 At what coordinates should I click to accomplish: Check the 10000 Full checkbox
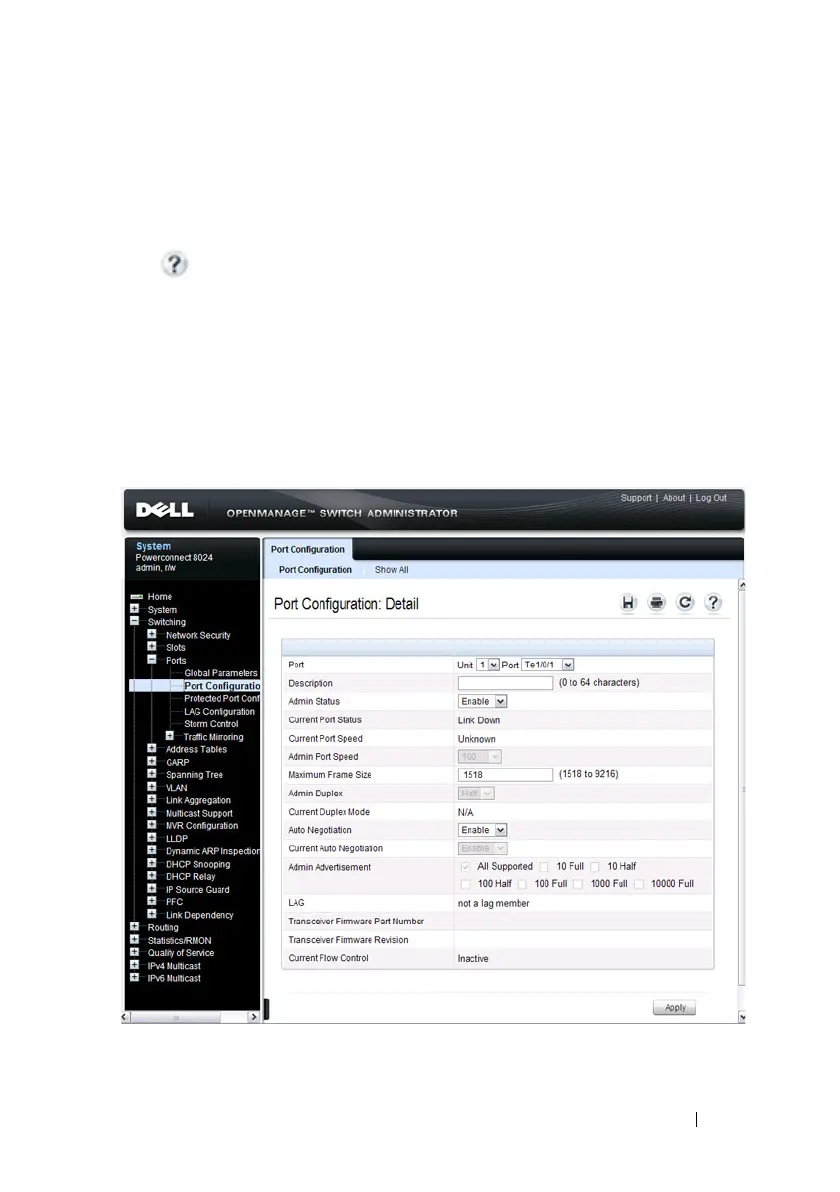tap(639, 884)
